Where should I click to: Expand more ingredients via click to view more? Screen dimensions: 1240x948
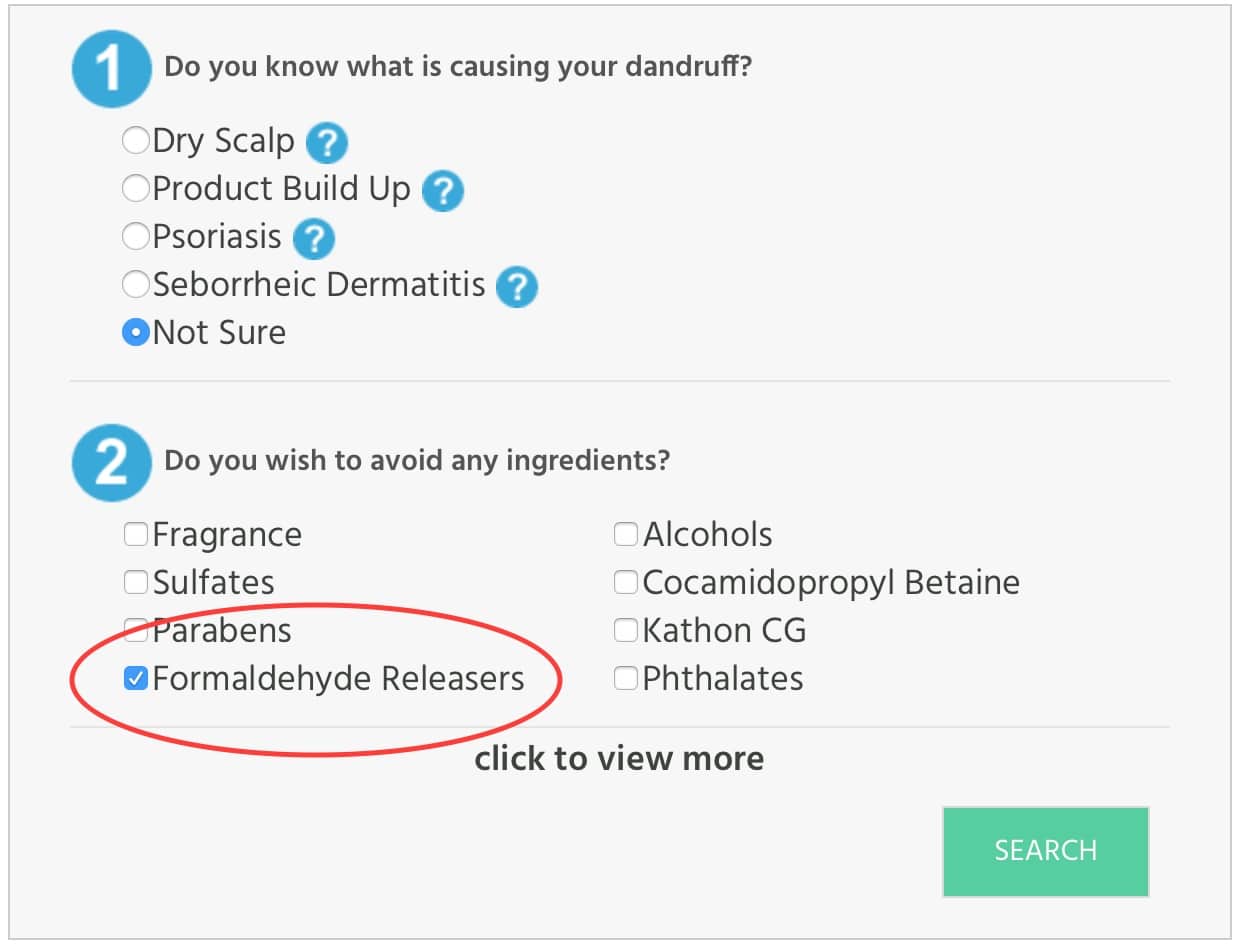click(619, 758)
